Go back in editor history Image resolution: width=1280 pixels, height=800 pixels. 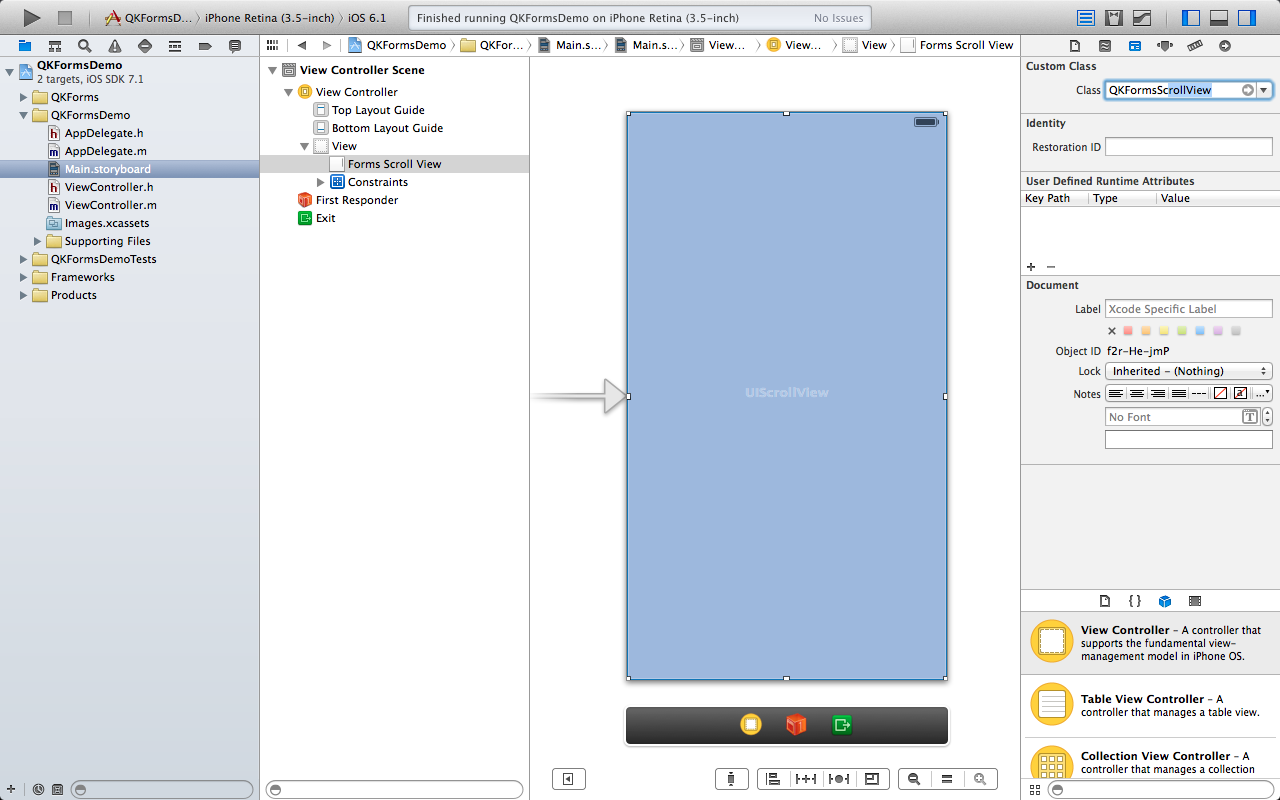click(302, 45)
